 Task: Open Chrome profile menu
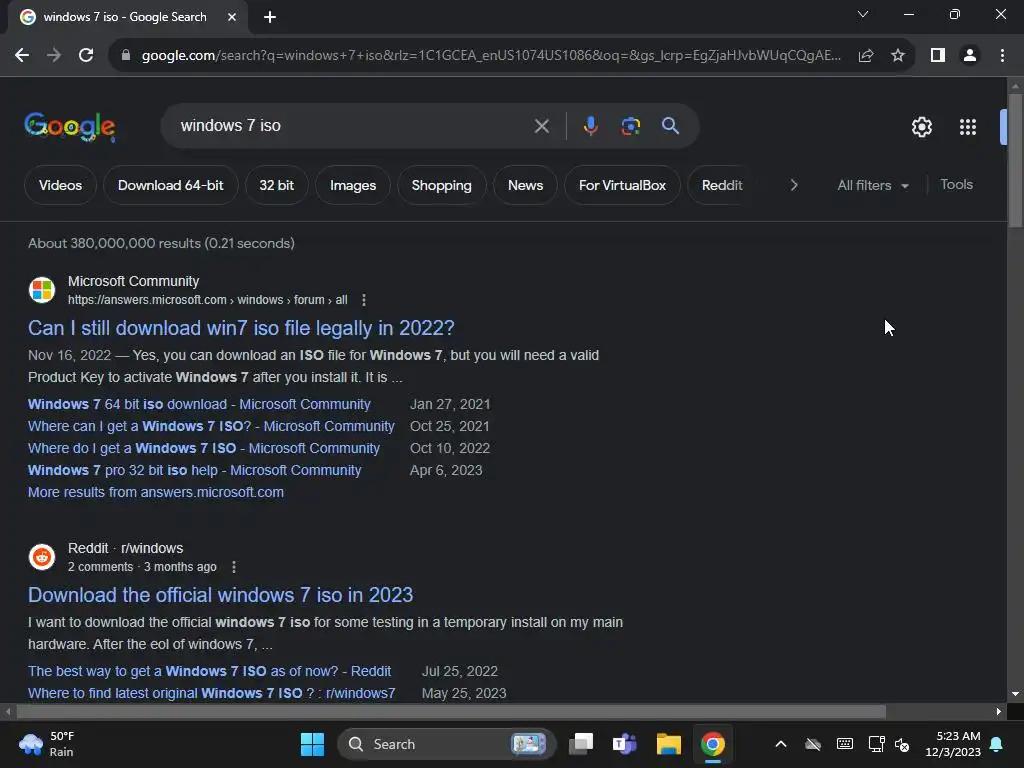pos(970,56)
